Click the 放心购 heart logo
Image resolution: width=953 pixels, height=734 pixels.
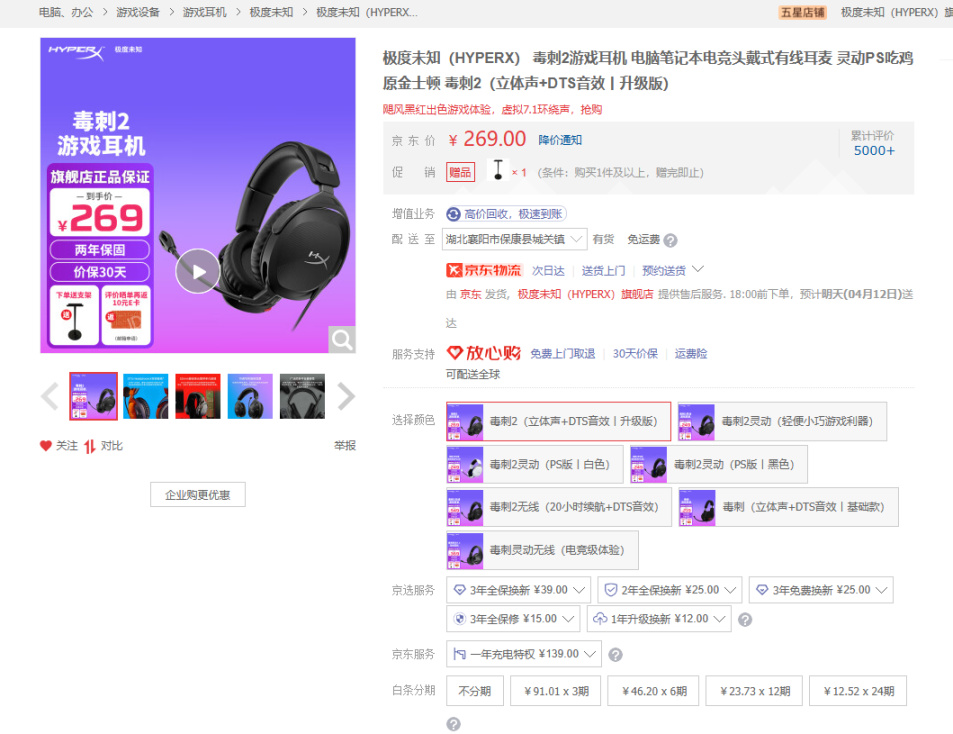(x=483, y=352)
